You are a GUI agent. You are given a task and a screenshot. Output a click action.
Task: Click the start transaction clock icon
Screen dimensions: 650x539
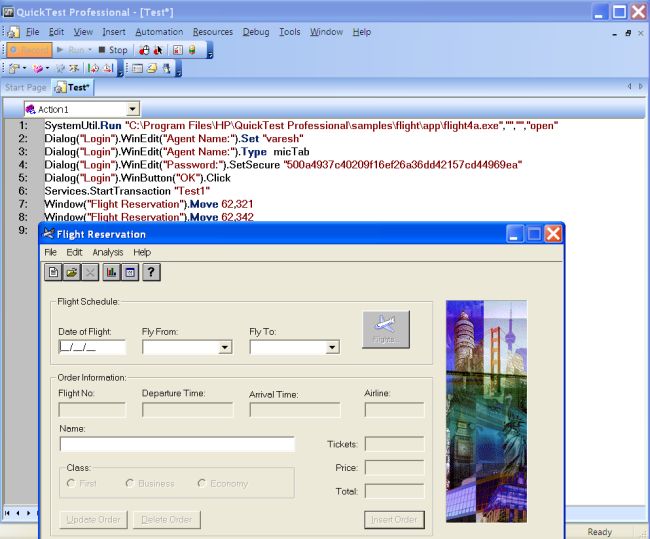(x=93, y=68)
